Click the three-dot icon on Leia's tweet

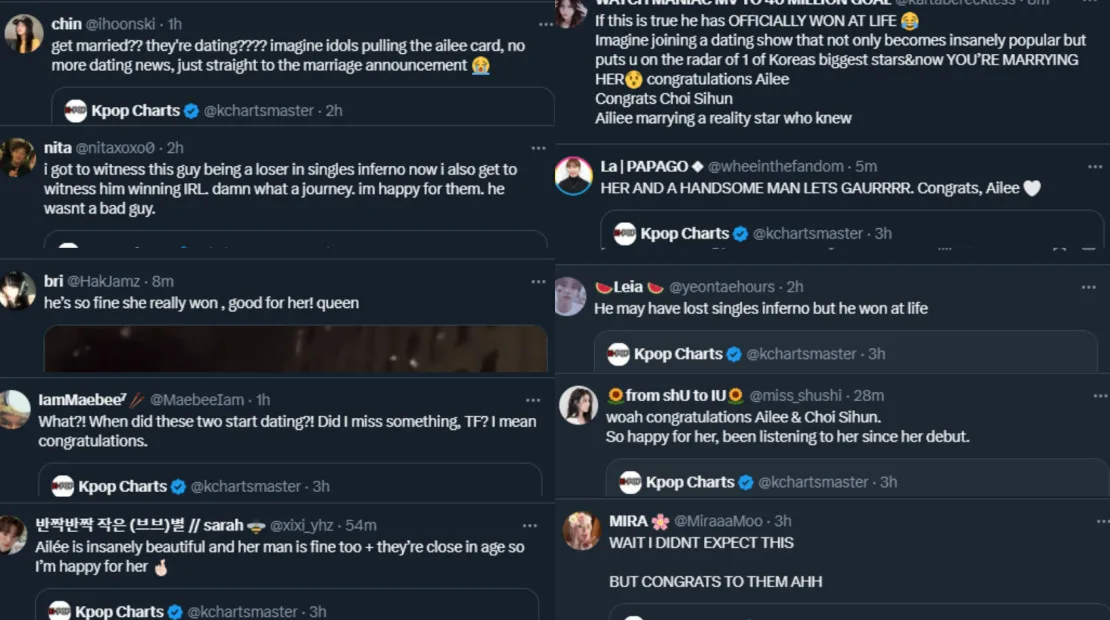pyautogui.click(x=1088, y=287)
